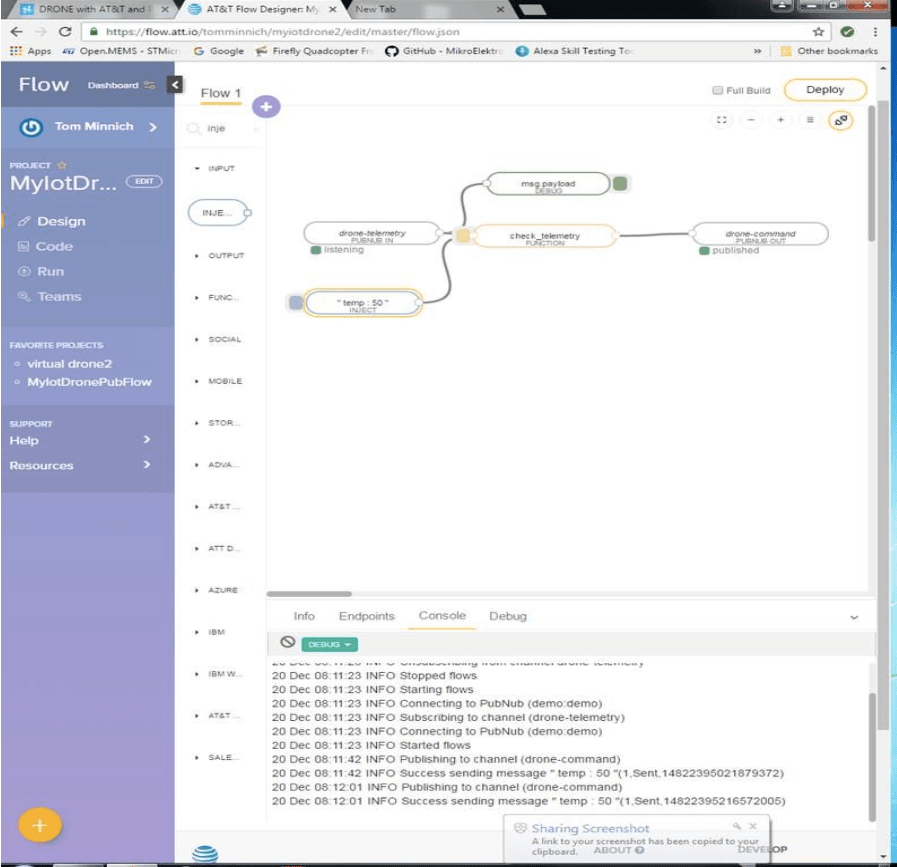The image size is (897, 867).
Task: Expand the Help section arrow
Action: 146,439
